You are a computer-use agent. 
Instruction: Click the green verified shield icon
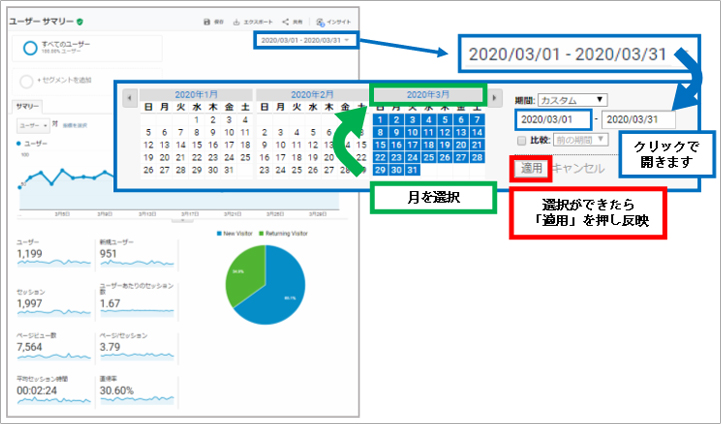80,21
